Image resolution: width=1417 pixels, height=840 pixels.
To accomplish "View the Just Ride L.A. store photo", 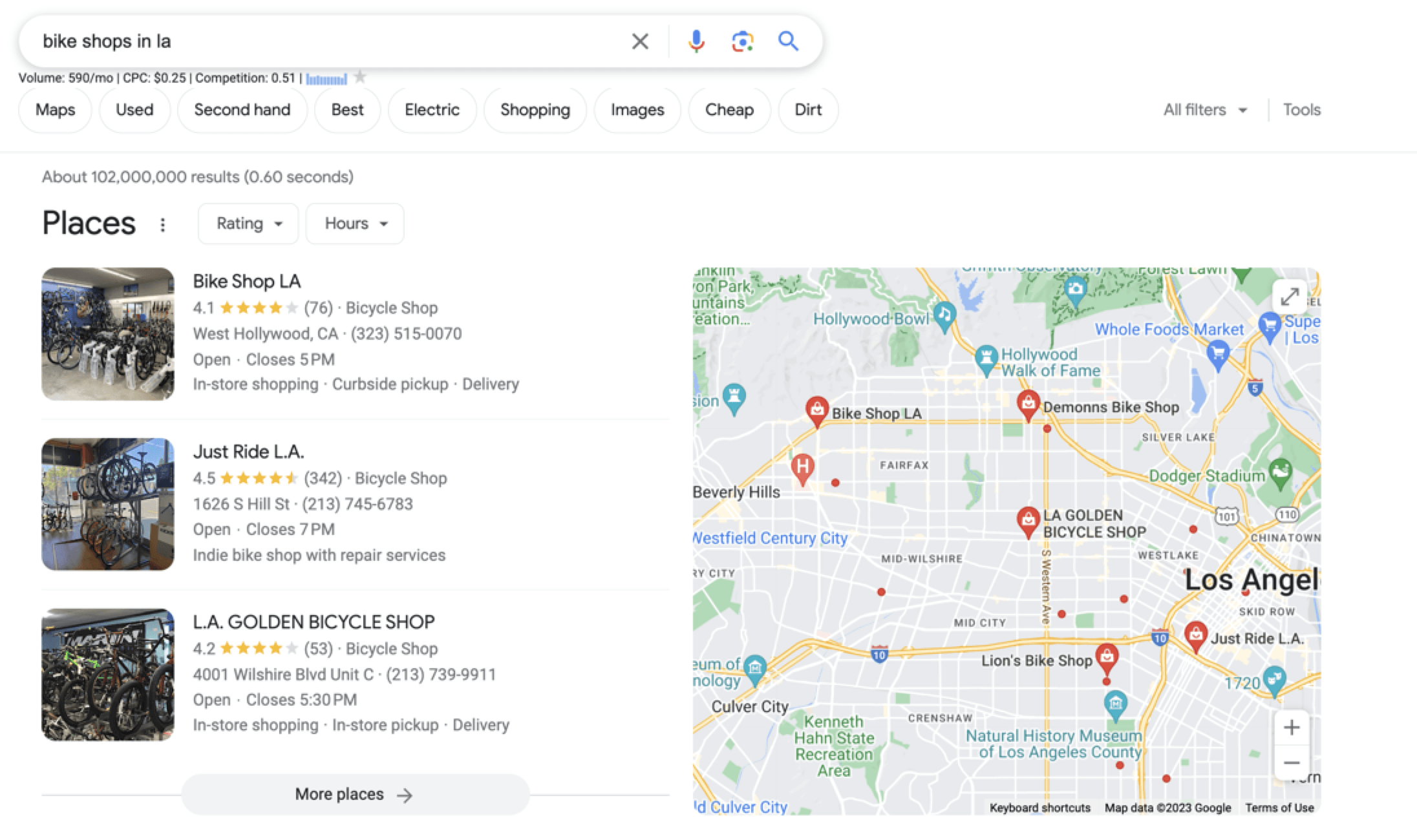I will 108,504.
